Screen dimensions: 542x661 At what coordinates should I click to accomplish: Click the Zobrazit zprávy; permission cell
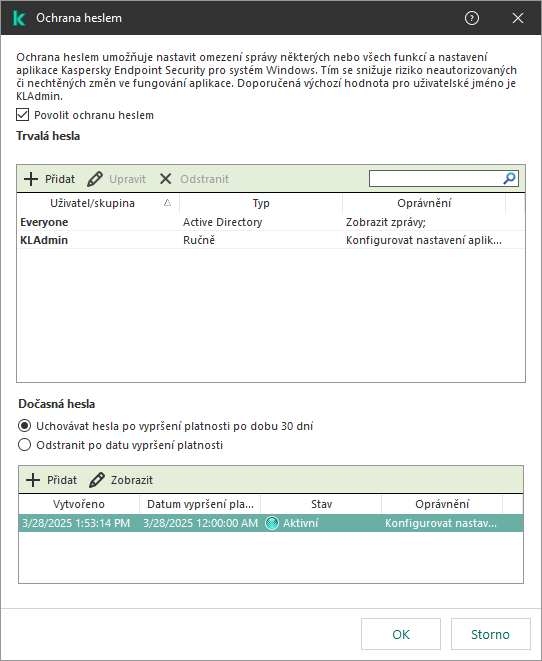(386, 222)
